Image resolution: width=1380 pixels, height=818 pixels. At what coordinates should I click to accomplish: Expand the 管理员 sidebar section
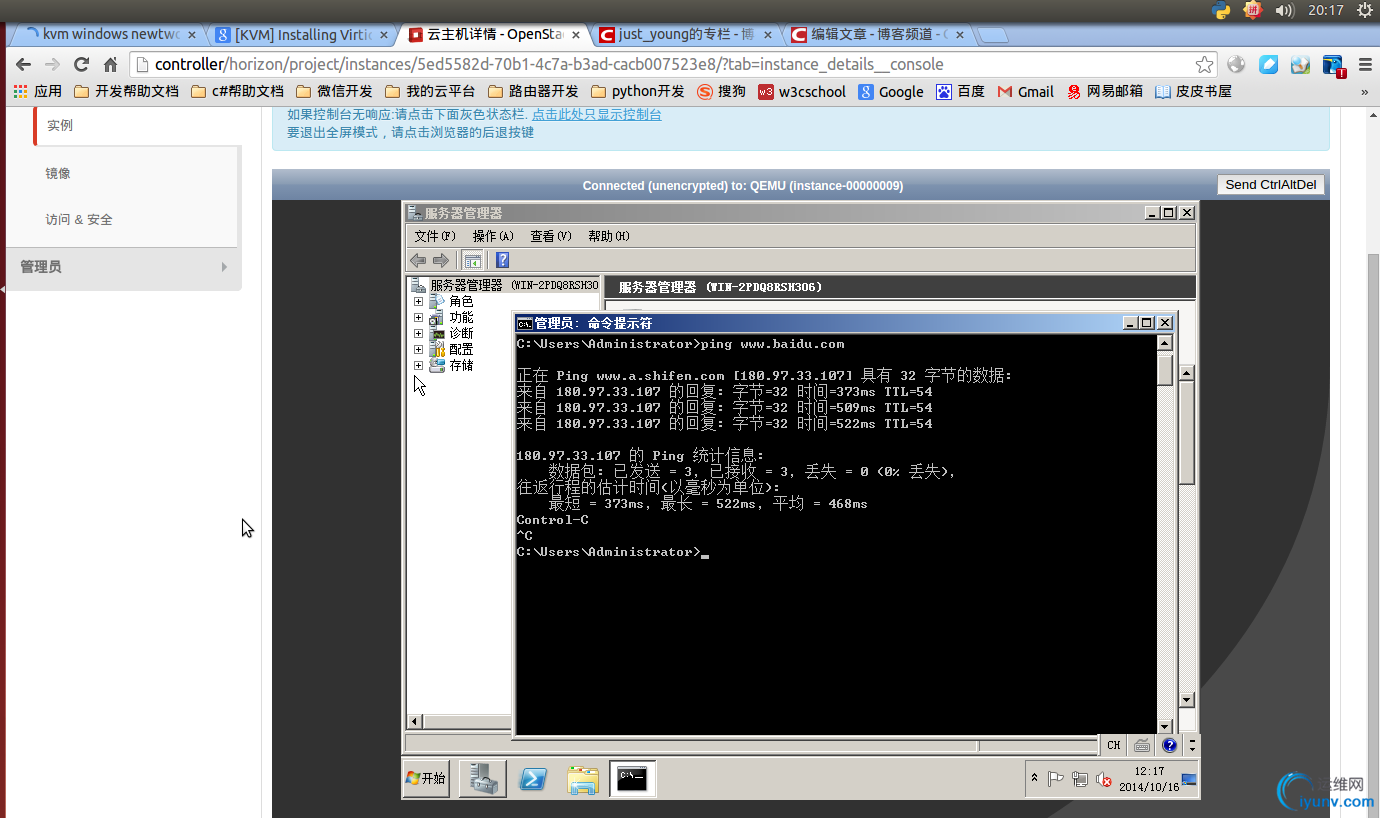(123, 267)
